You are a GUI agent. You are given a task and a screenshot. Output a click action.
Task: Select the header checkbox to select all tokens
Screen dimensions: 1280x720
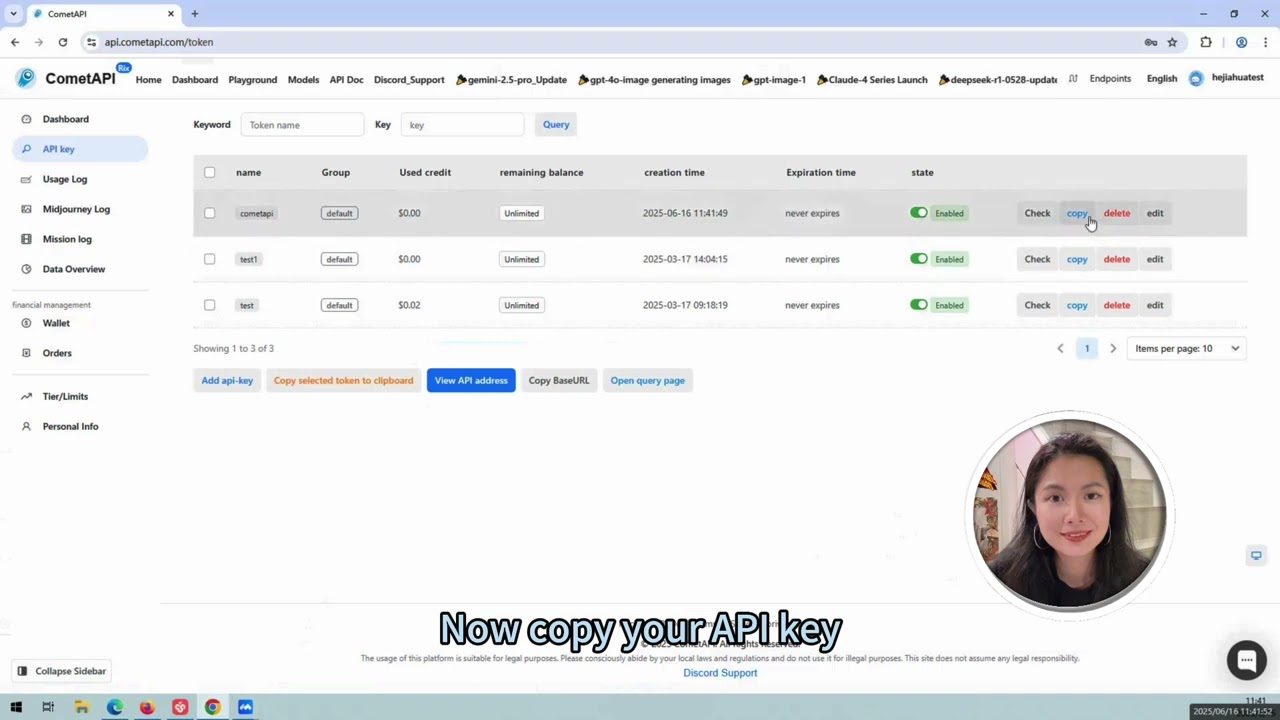[x=209, y=172]
